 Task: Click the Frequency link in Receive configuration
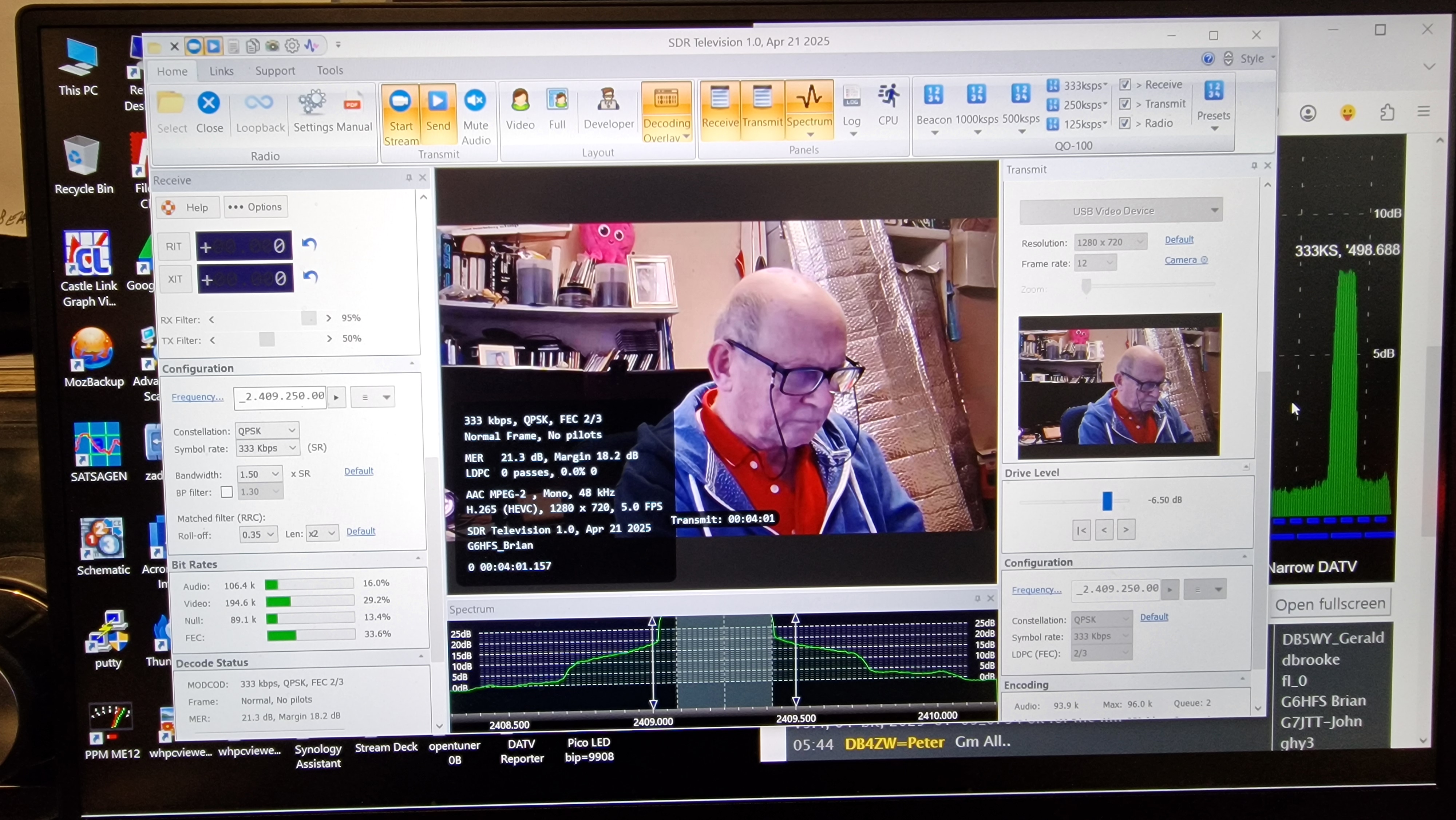[x=197, y=397]
